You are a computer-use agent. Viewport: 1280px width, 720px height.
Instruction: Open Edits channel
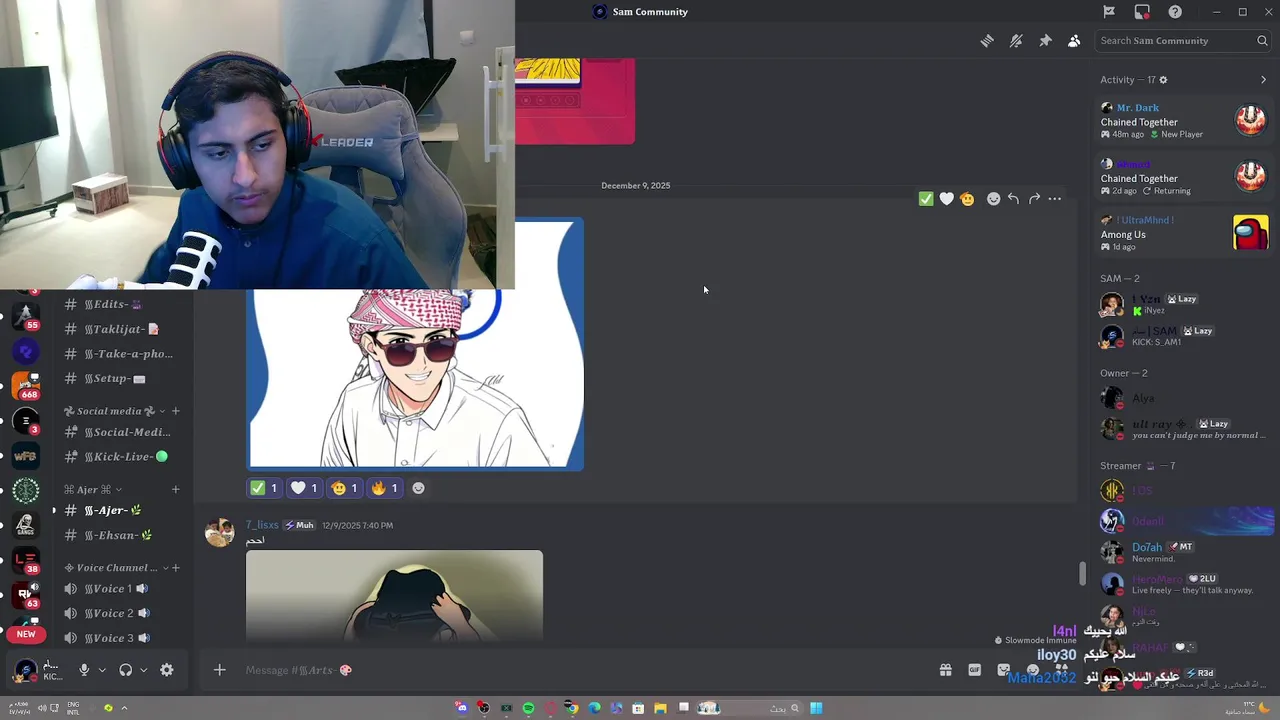pos(118,304)
